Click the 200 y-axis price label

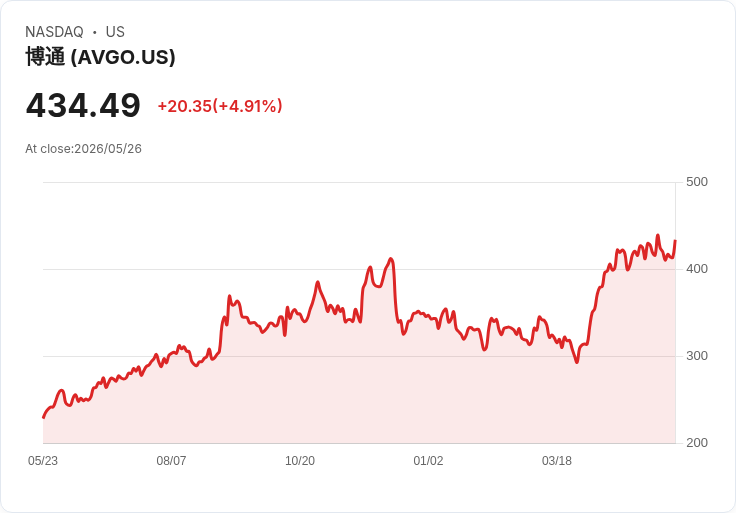coord(697,443)
